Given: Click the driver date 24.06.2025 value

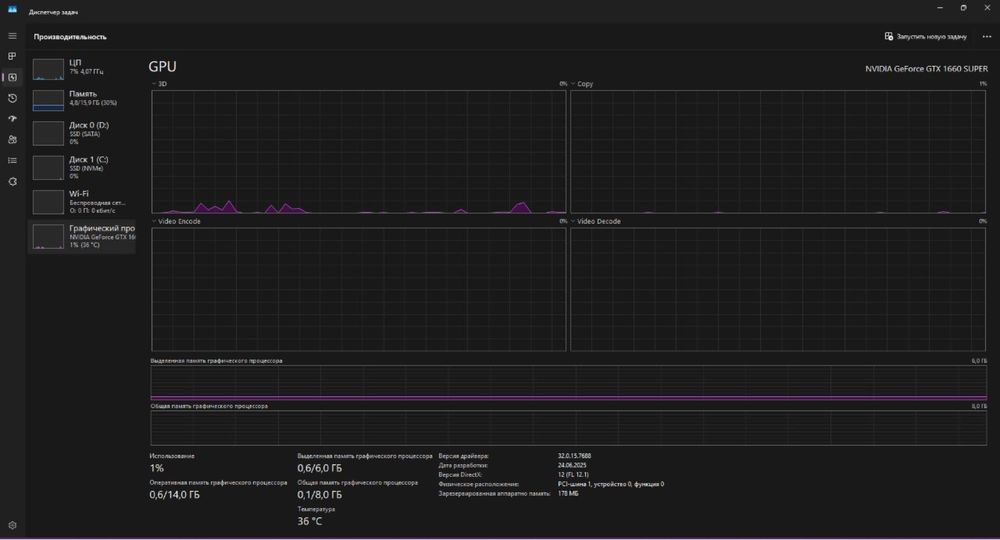Looking at the screenshot, I should coord(571,465).
